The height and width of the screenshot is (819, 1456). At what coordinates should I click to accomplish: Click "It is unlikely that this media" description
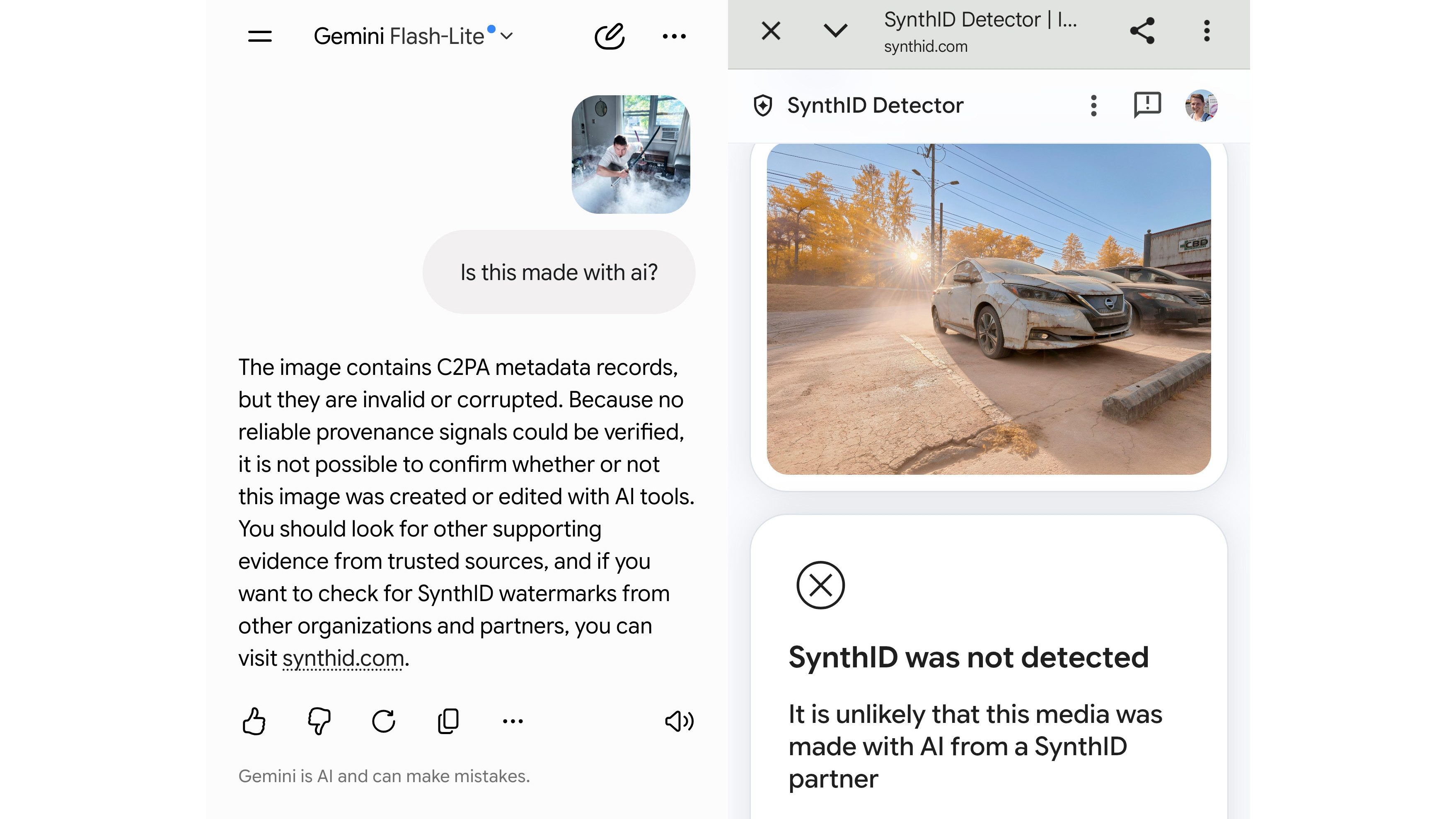pyautogui.click(x=975, y=746)
